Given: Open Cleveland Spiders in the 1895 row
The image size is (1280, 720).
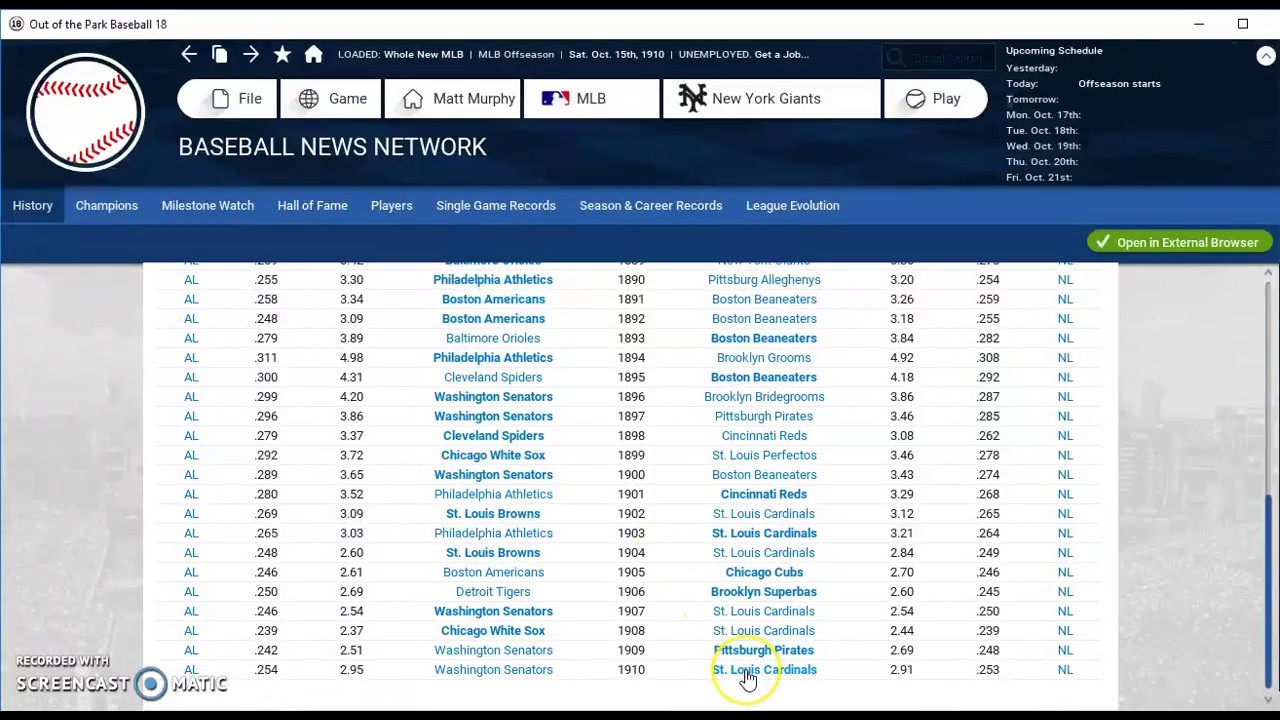Looking at the screenshot, I should [x=493, y=377].
